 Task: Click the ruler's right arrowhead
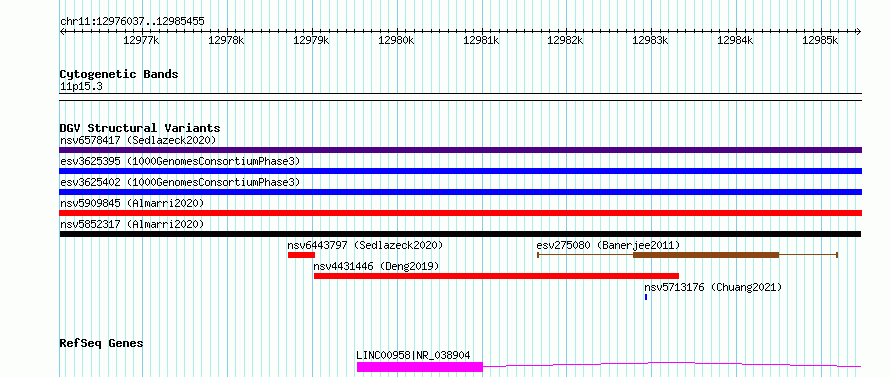[x=859, y=31]
